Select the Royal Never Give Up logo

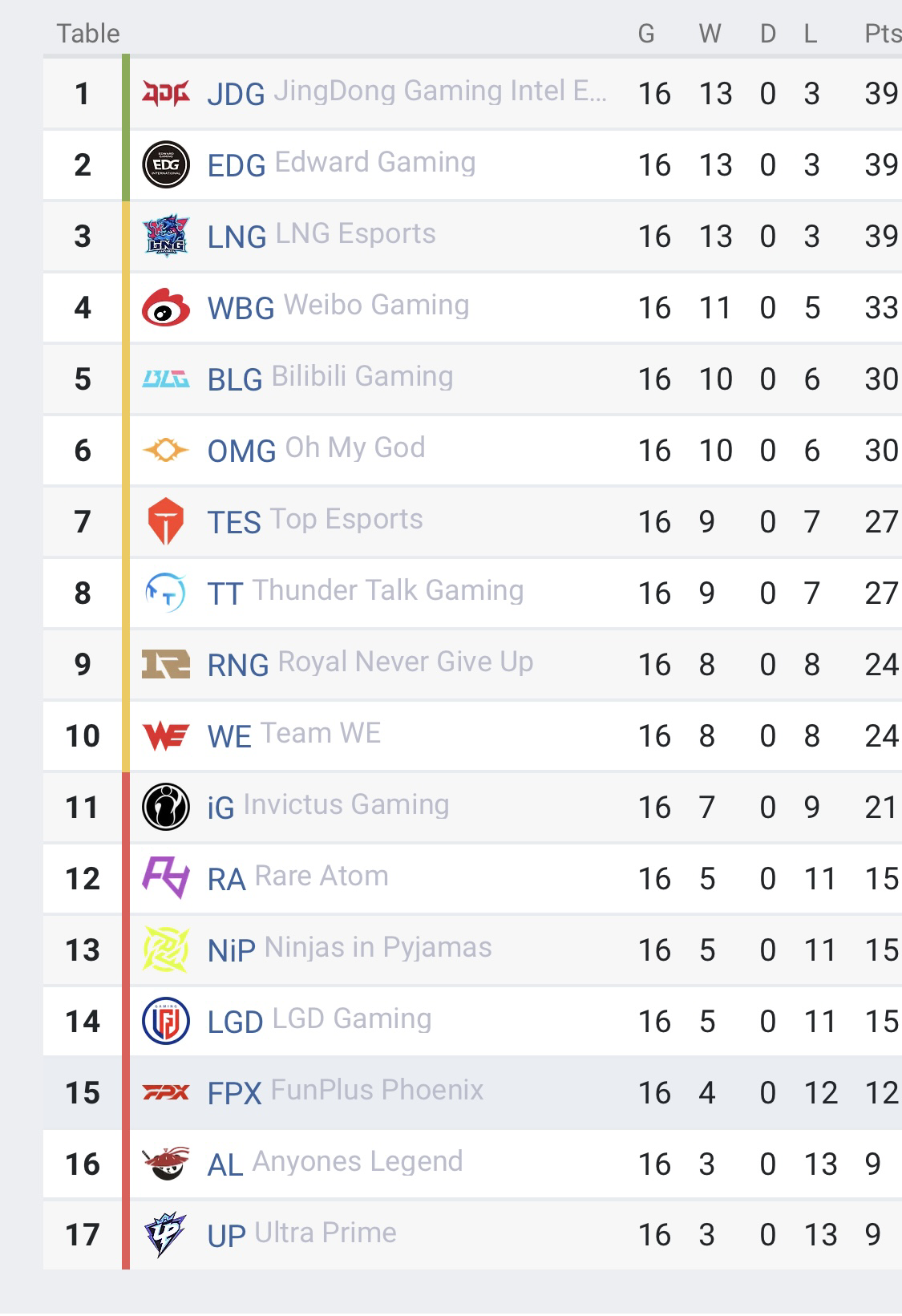click(166, 664)
